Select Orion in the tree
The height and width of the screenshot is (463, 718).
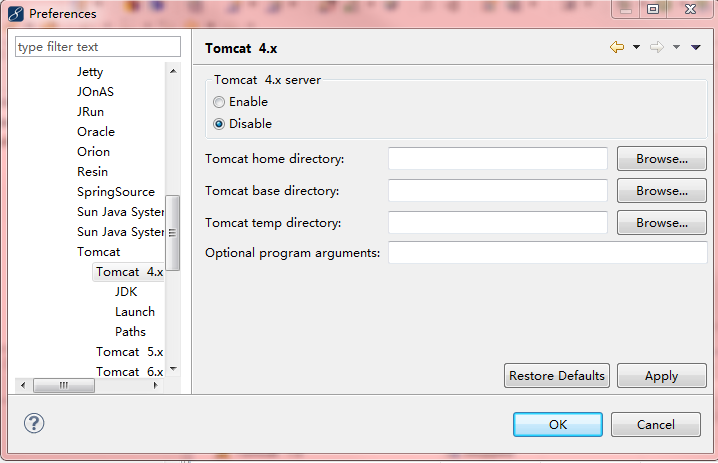(x=93, y=152)
